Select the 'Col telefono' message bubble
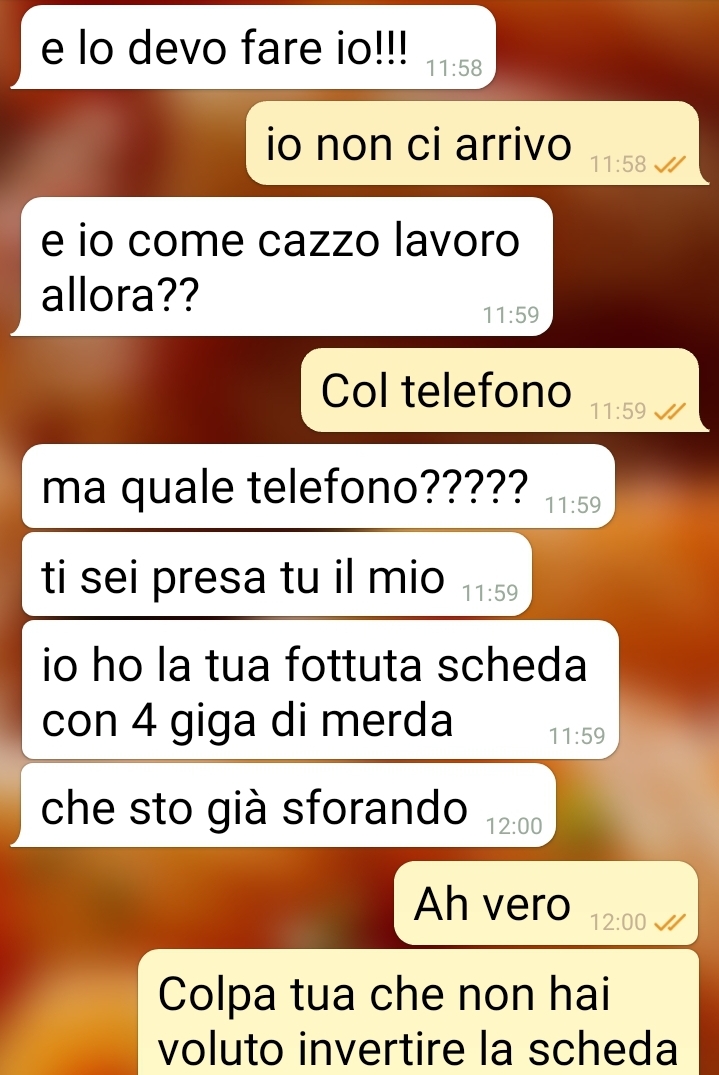Screen dimensions: 719x1075 pos(504,390)
